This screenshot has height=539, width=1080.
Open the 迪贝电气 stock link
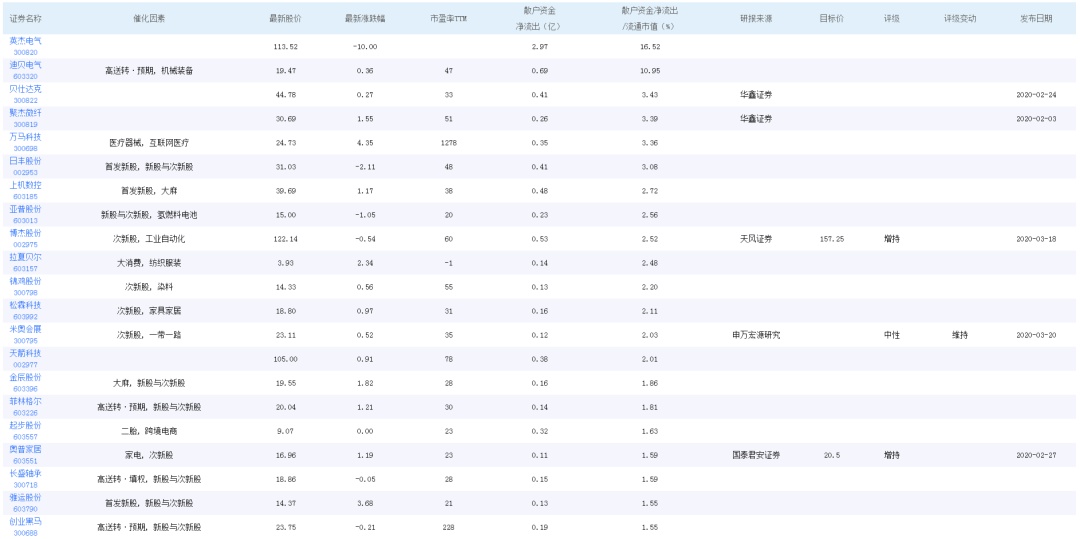click(25, 65)
